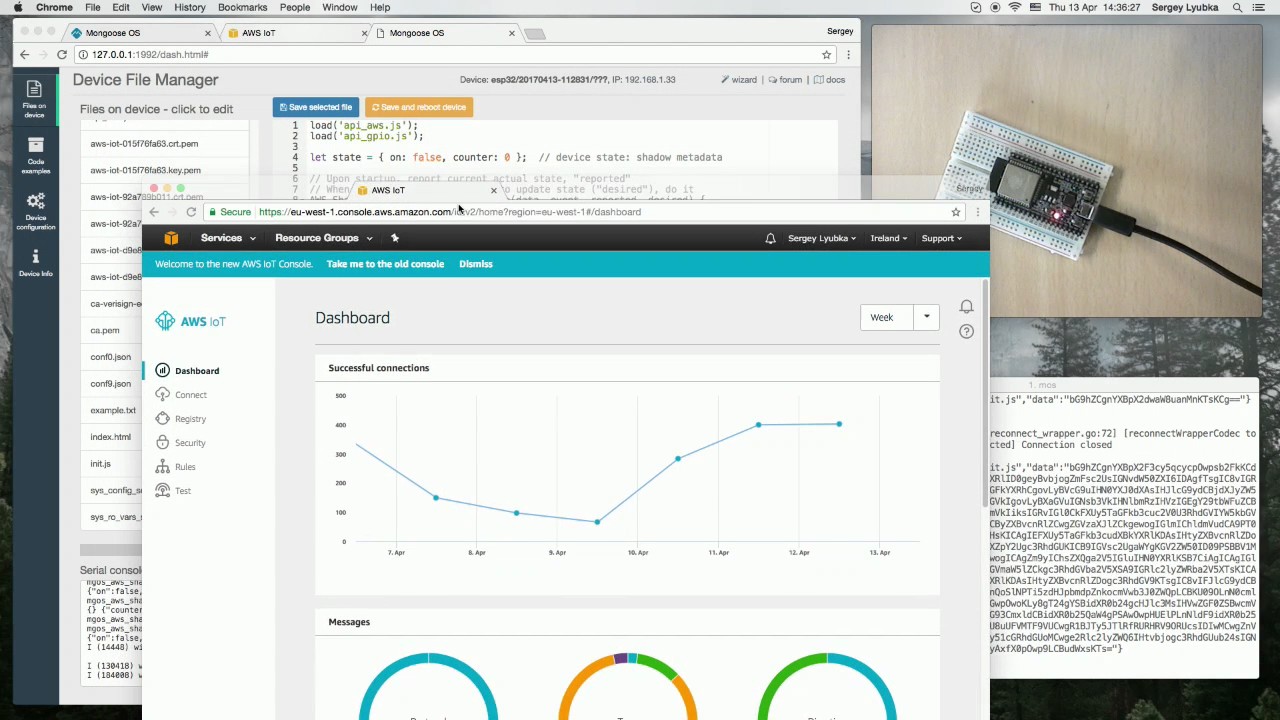Viewport: 1280px width, 720px height.
Task: Open file index.html
Action: tap(110, 437)
